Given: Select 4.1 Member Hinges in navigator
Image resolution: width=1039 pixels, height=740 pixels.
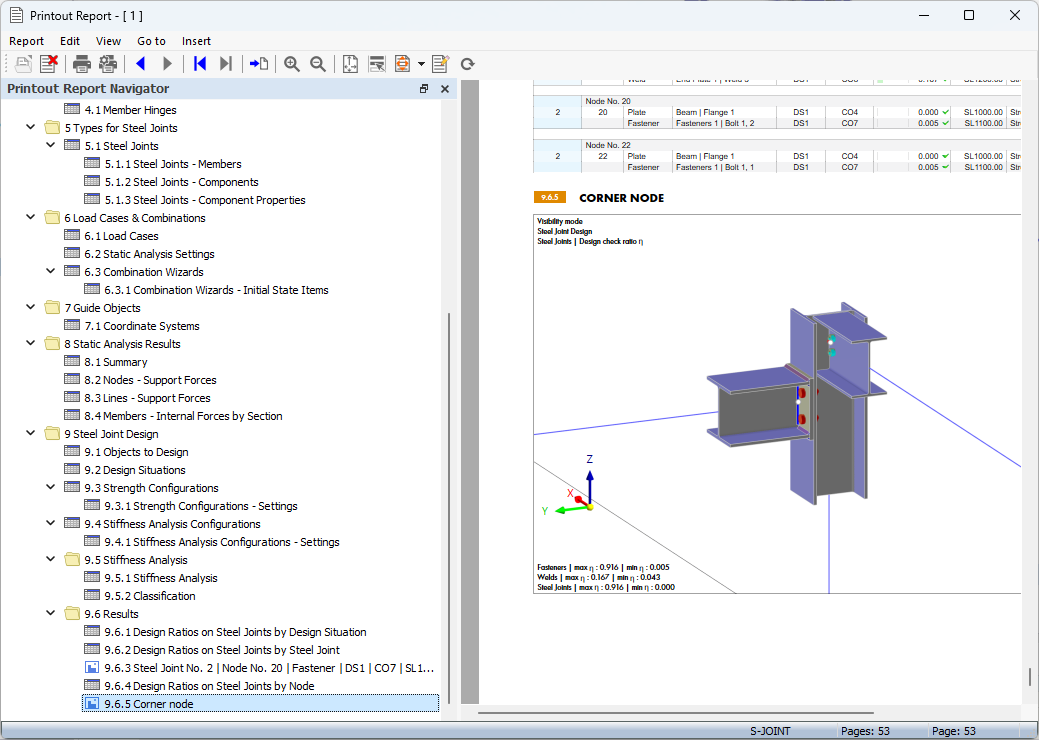Looking at the screenshot, I should 130,110.
